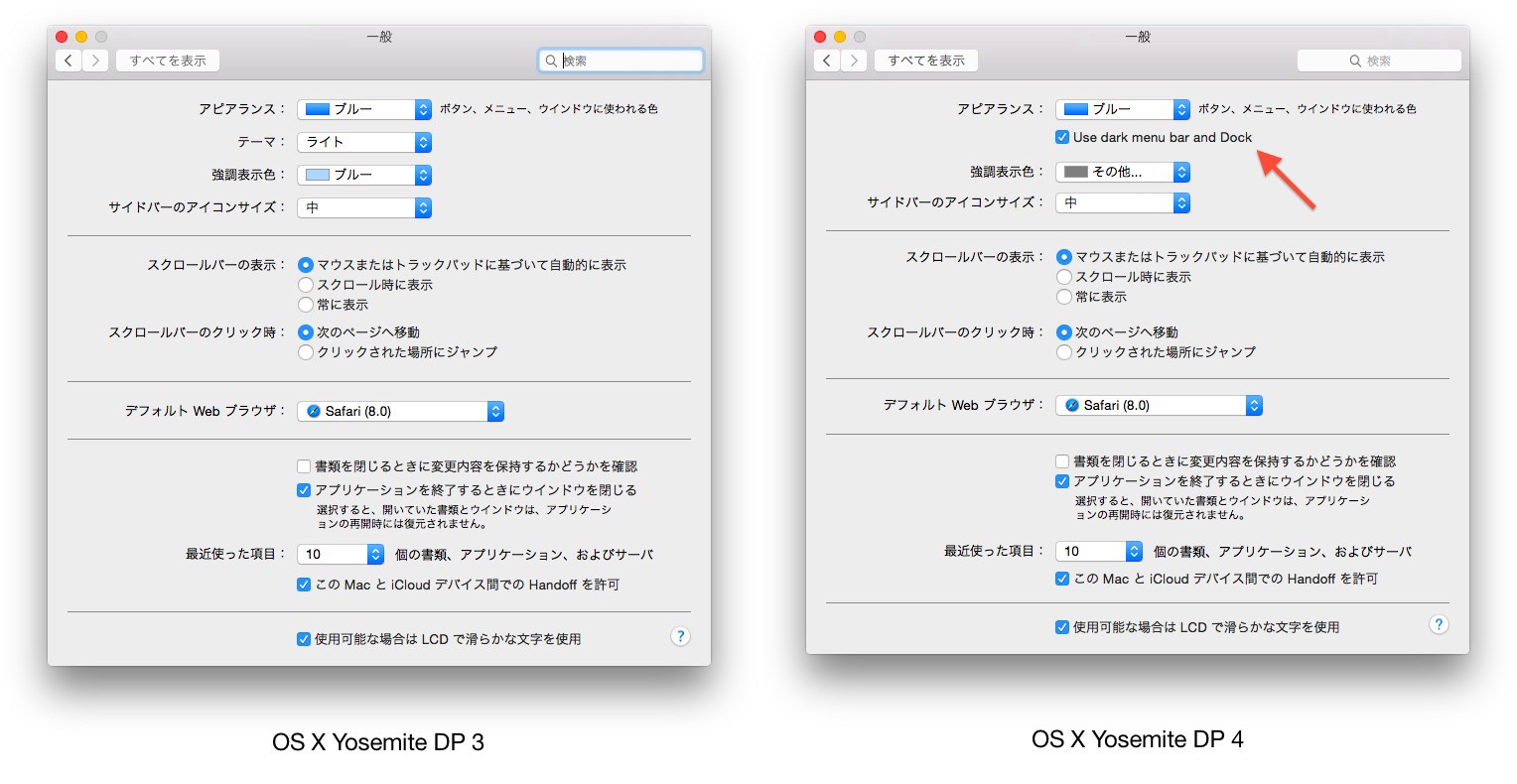Open 最近使った項目 count dropdown in the DP 4 window
The width and height of the screenshot is (1517, 784).
1099,551
